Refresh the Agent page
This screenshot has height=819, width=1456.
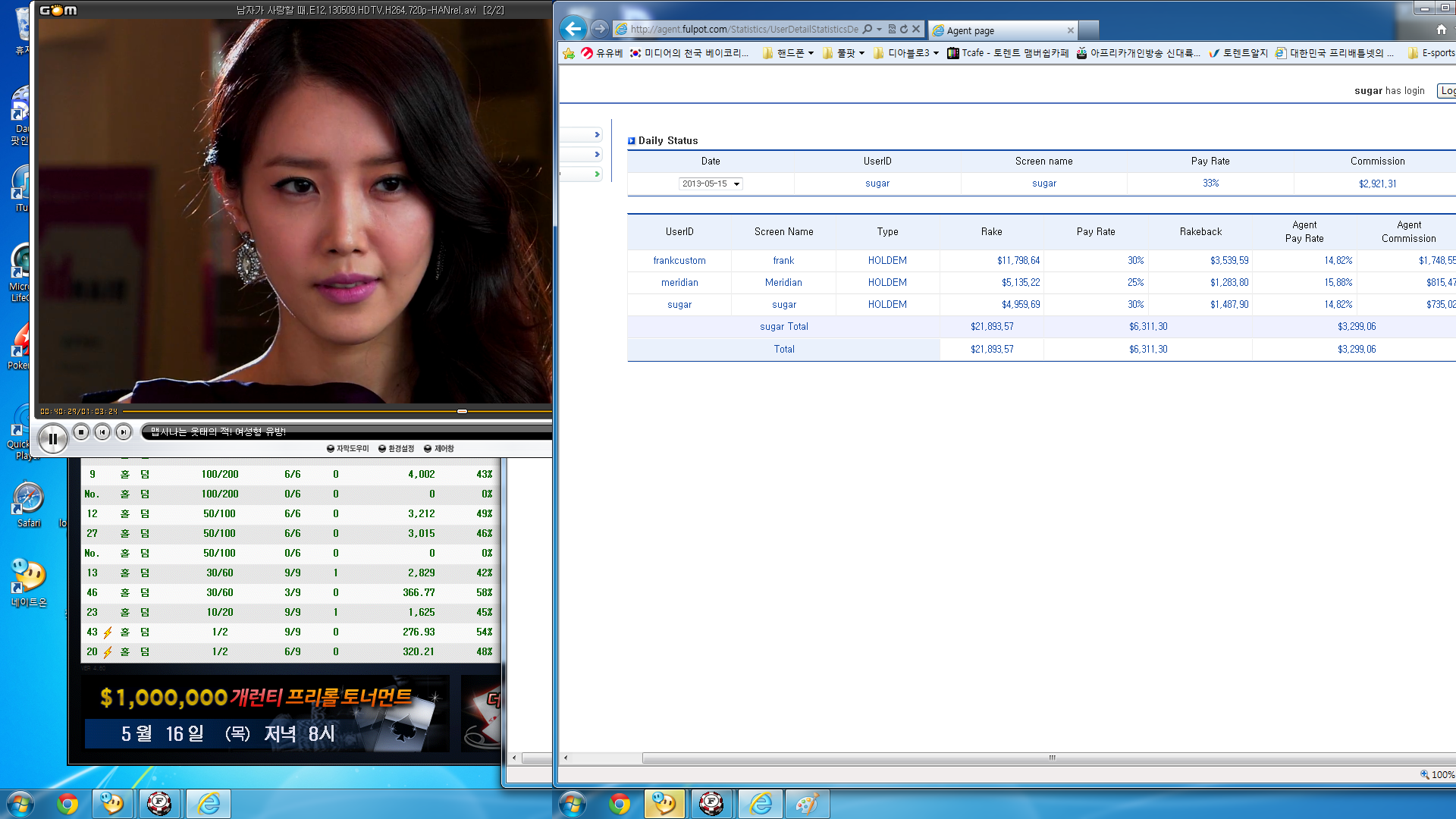(x=904, y=29)
